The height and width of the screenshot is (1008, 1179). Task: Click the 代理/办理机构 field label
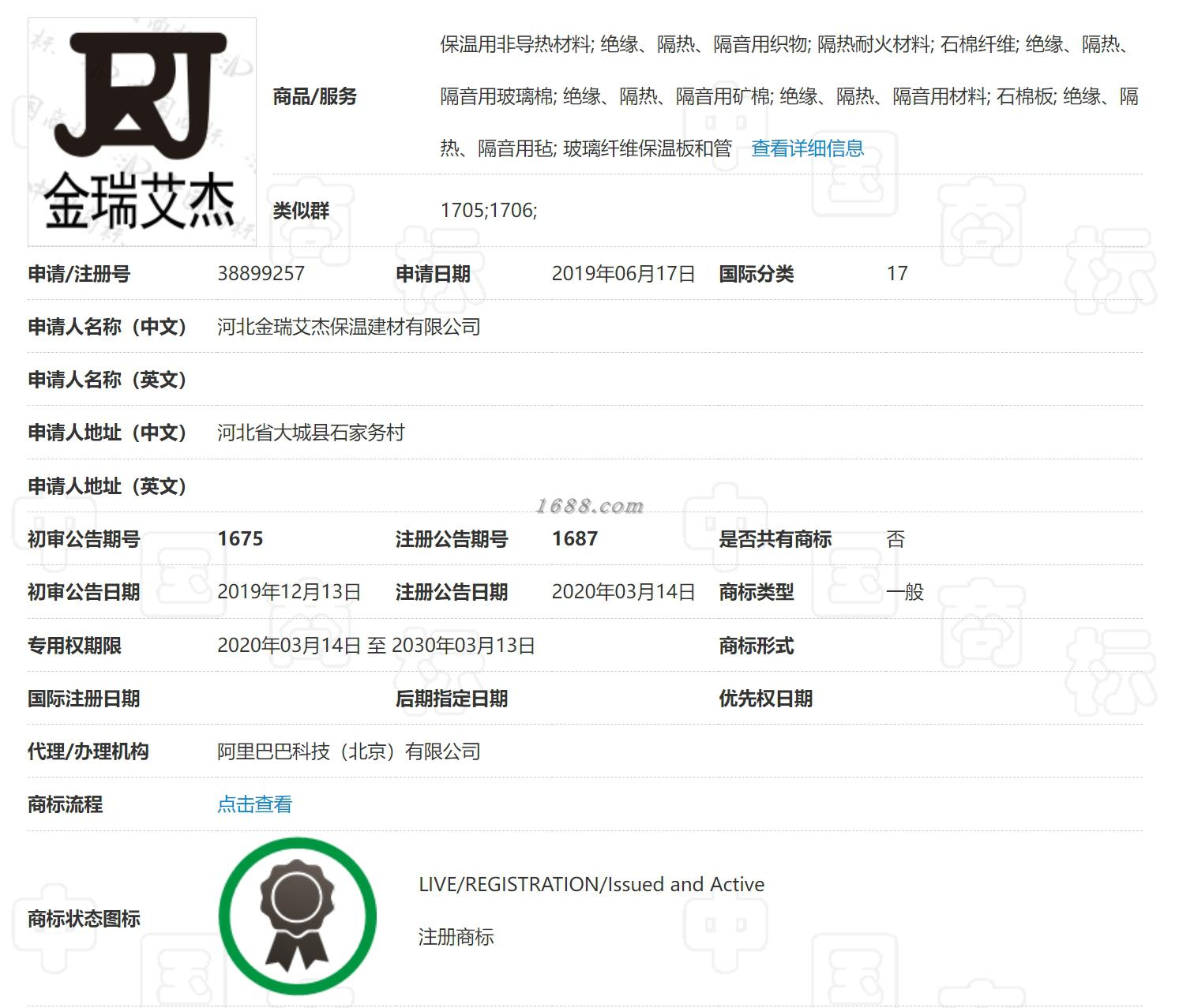click(x=88, y=751)
